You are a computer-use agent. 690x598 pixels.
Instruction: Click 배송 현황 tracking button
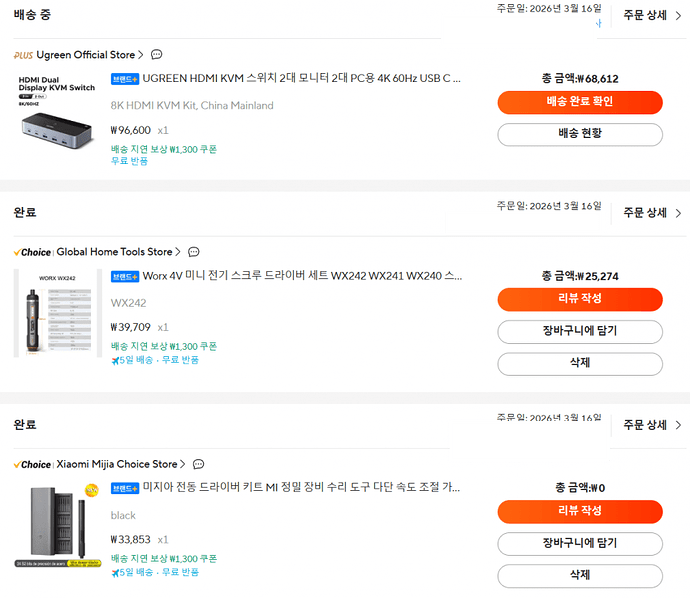(579, 134)
